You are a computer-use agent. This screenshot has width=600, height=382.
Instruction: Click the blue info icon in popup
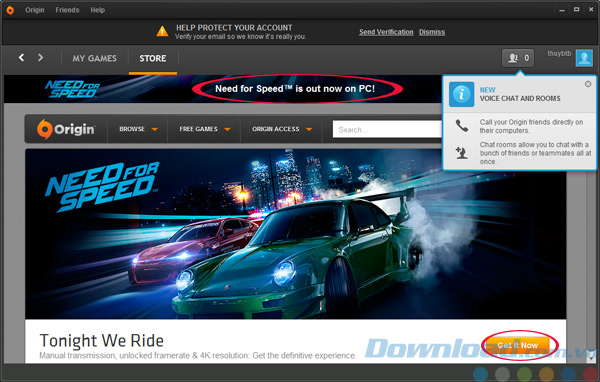coord(461,94)
